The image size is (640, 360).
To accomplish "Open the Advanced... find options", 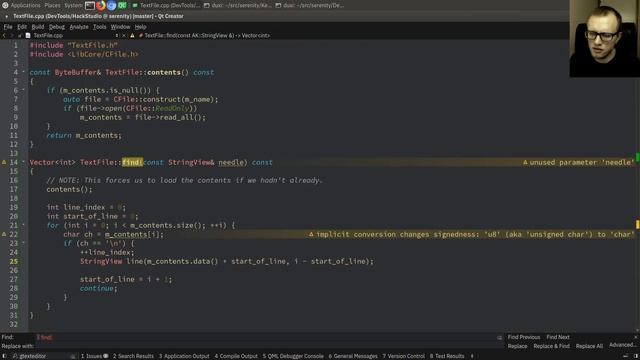I will (x=622, y=345).
